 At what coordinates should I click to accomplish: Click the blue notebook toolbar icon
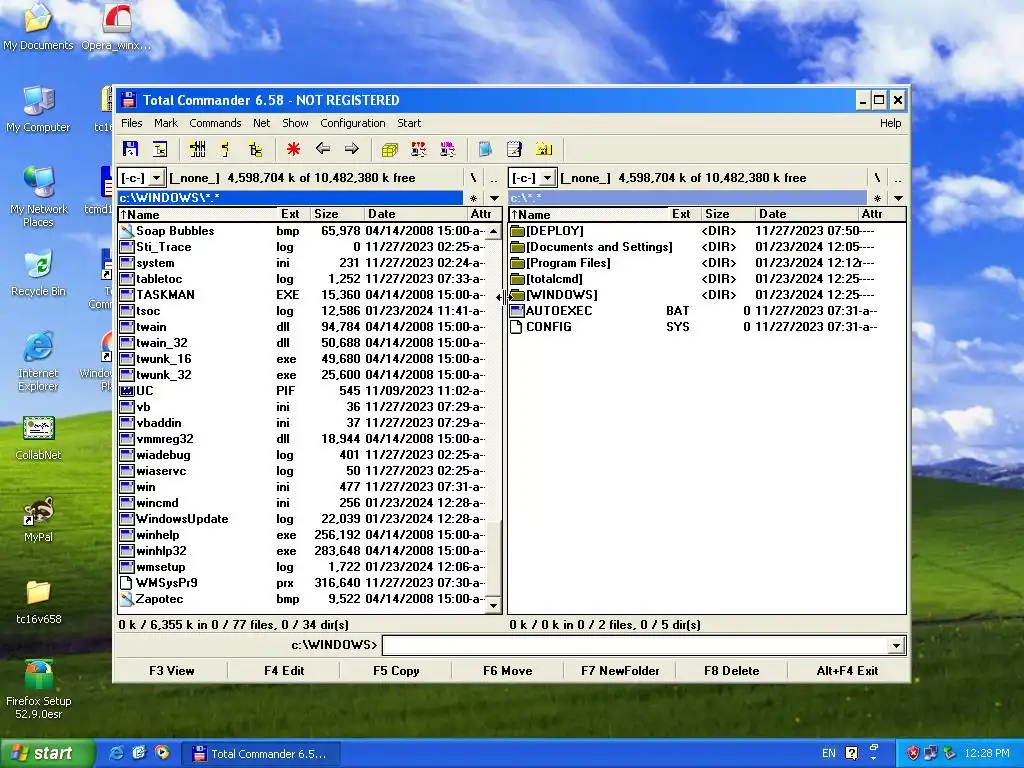click(x=485, y=149)
